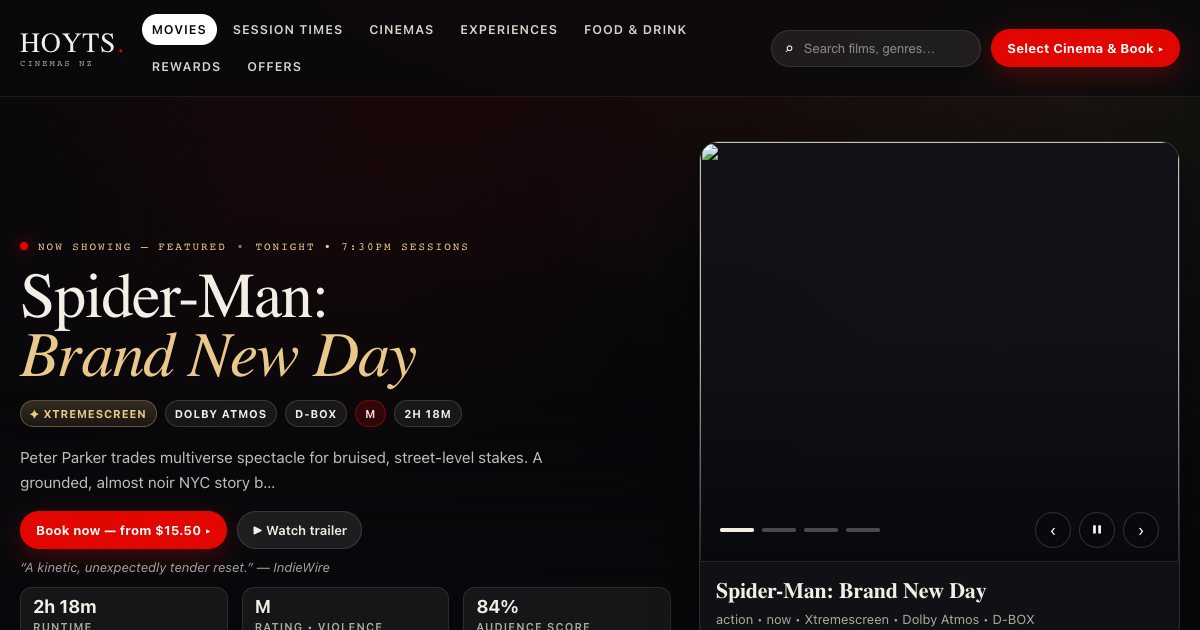The height and width of the screenshot is (630, 1200).
Task: Click the IndieWire quote text
Action: [175, 567]
